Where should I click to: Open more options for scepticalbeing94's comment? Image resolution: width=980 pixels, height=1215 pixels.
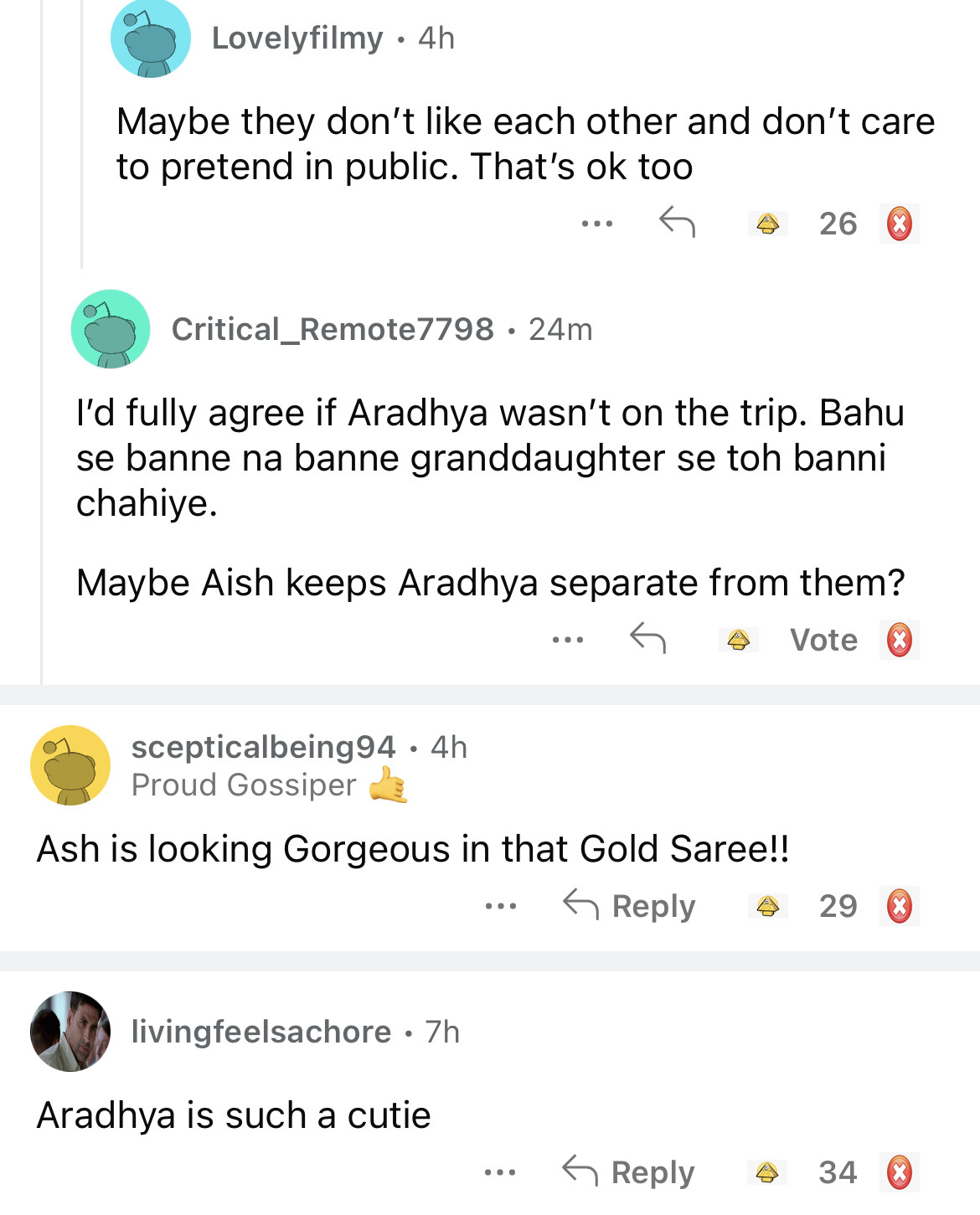click(500, 906)
